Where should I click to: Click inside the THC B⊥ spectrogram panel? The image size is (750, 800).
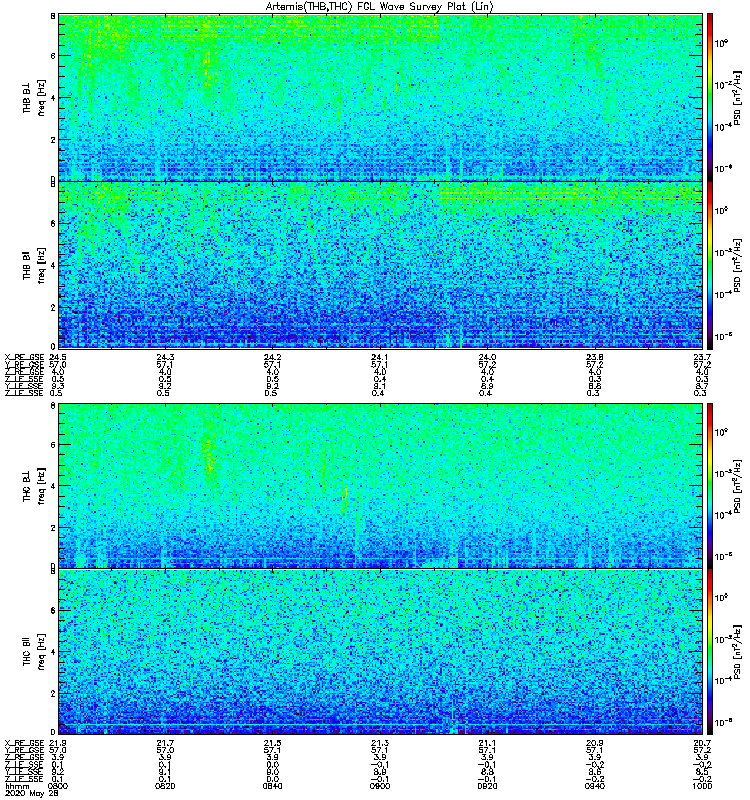point(380,486)
